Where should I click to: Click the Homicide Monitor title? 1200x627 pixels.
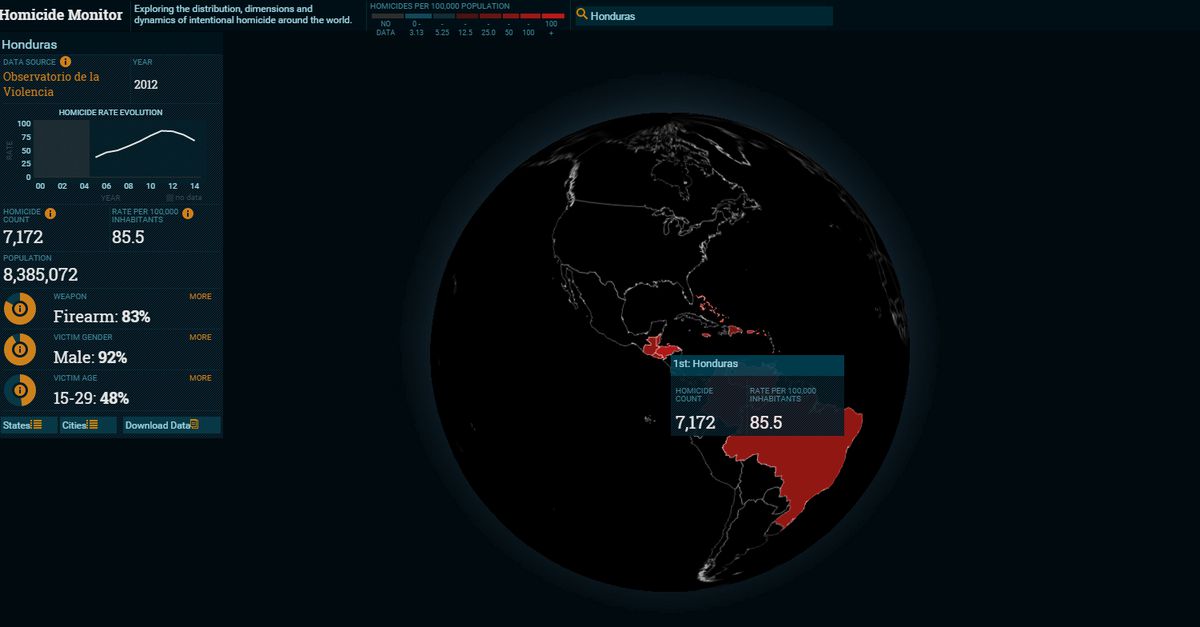(62, 15)
